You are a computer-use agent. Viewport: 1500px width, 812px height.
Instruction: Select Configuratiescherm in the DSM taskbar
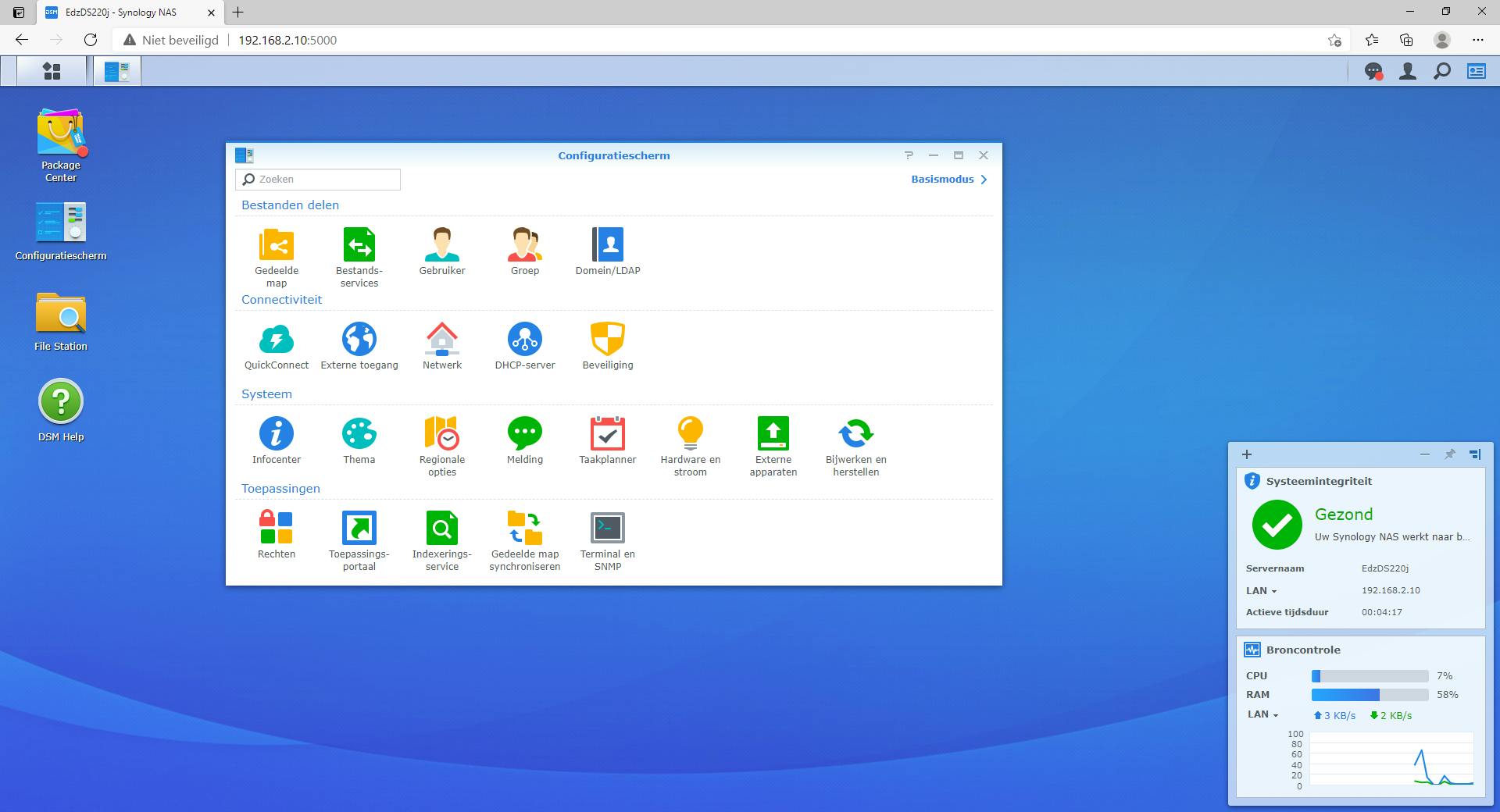click(117, 71)
